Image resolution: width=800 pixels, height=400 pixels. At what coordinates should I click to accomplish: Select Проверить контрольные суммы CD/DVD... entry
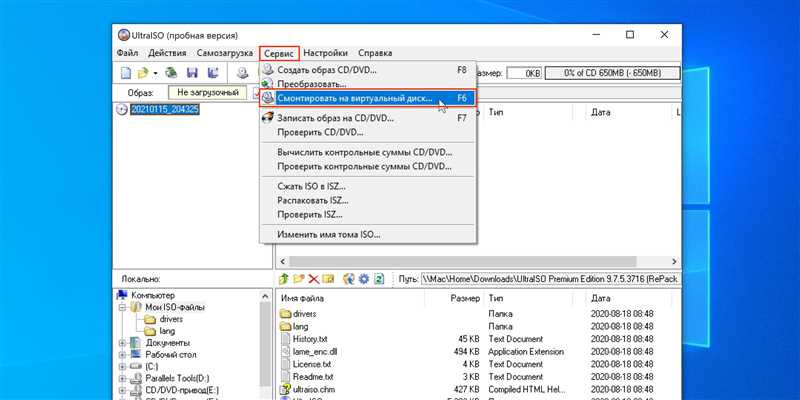click(x=368, y=166)
